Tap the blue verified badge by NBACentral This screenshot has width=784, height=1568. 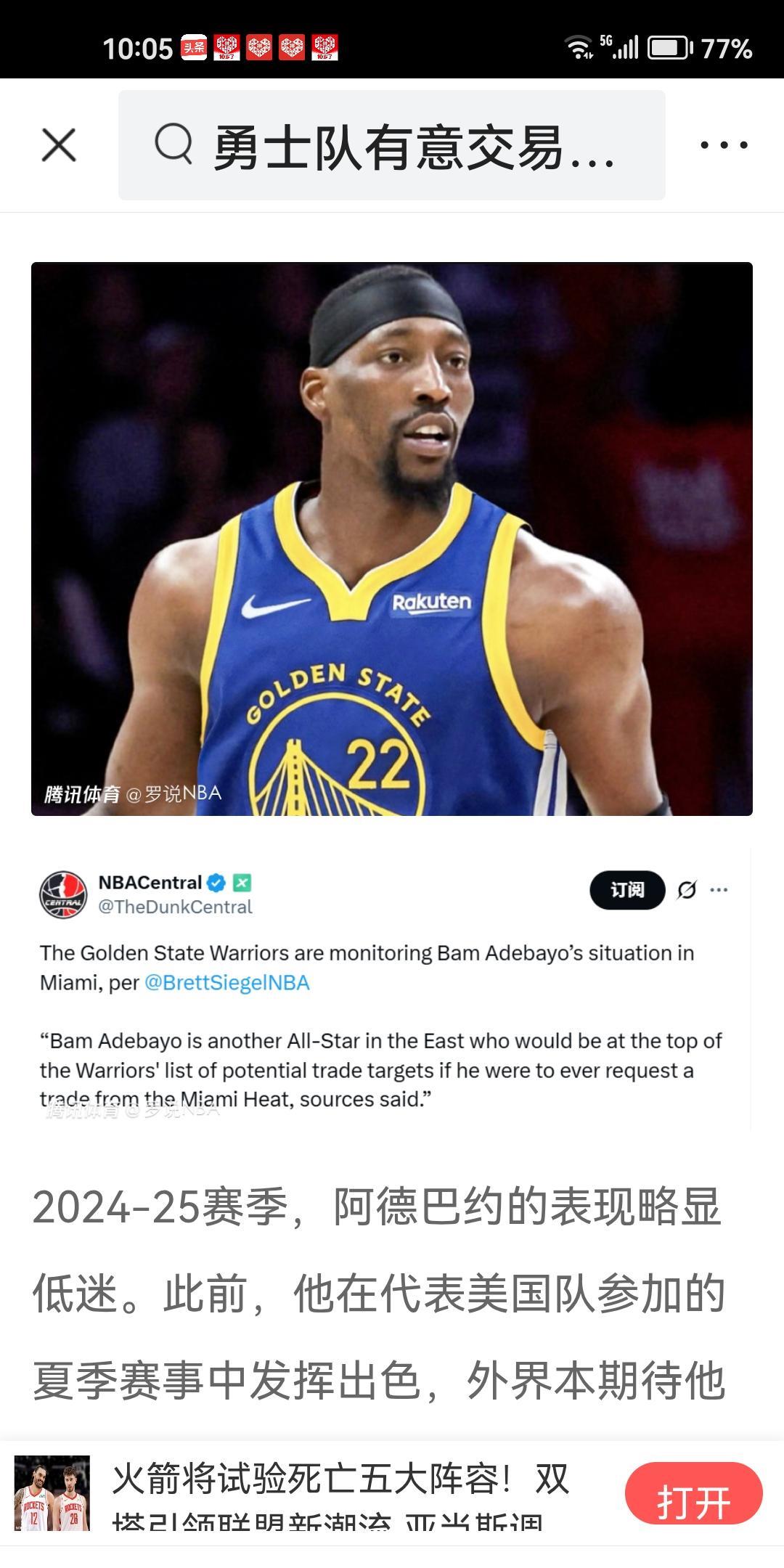pos(216,883)
